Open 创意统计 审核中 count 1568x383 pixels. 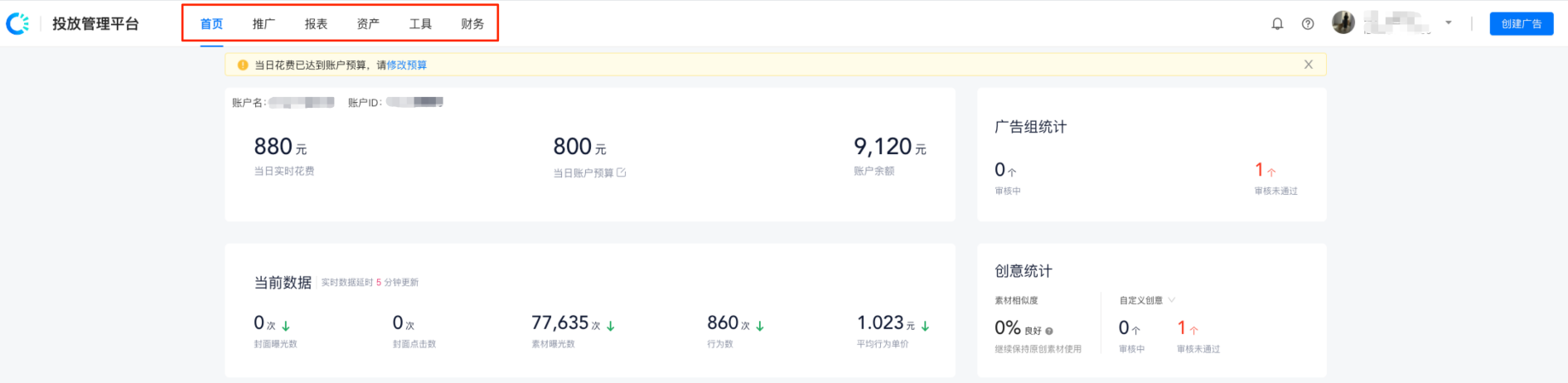1130,328
